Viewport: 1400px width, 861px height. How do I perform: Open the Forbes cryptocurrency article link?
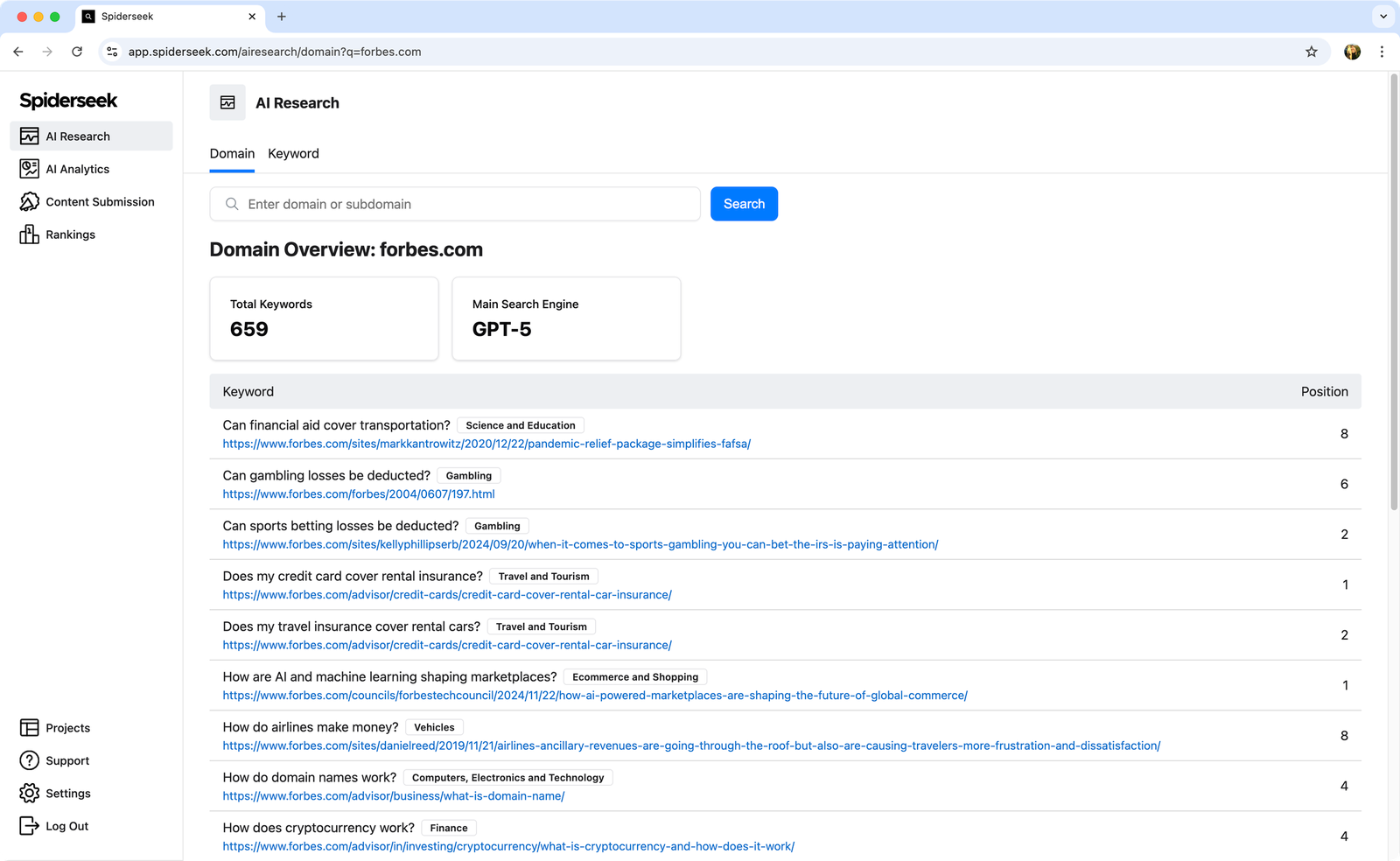point(507,846)
